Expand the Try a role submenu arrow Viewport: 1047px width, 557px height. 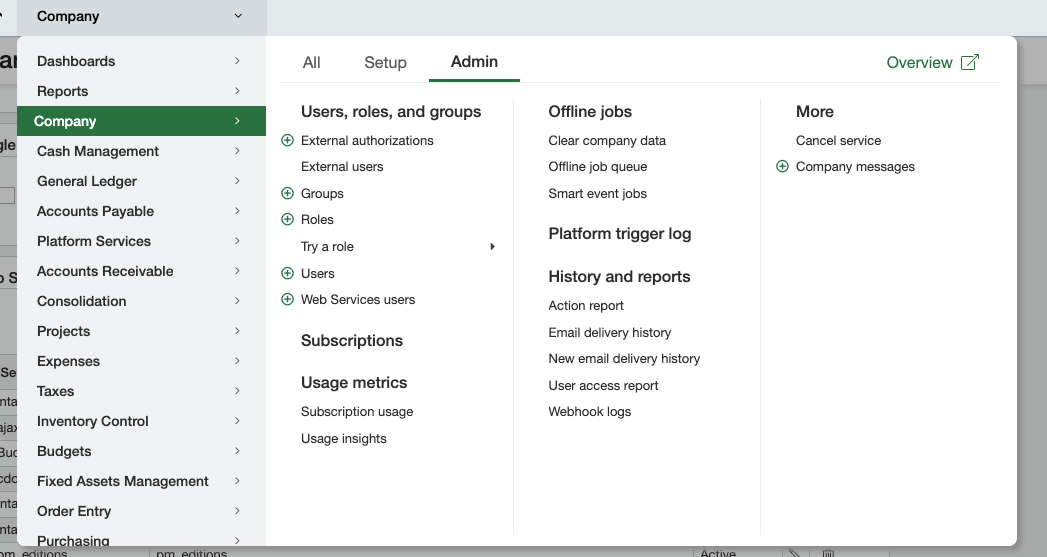pyautogui.click(x=492, y=246)
